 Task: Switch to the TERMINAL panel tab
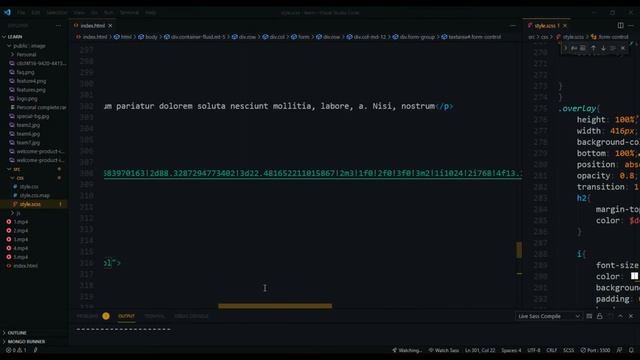pos(154,316)
